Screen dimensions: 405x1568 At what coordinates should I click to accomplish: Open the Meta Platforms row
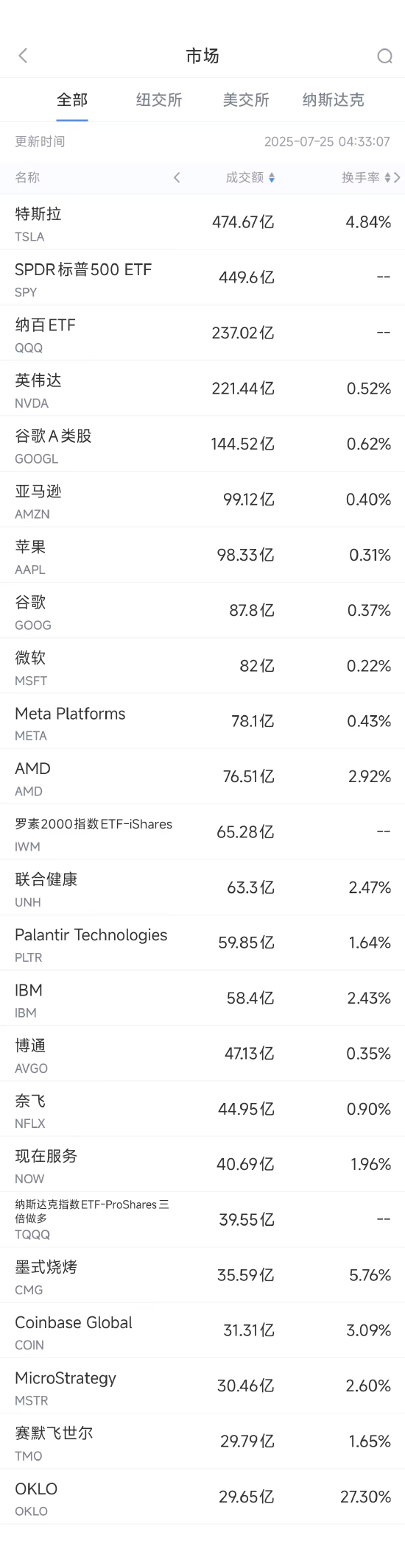[x=202, y=721]
